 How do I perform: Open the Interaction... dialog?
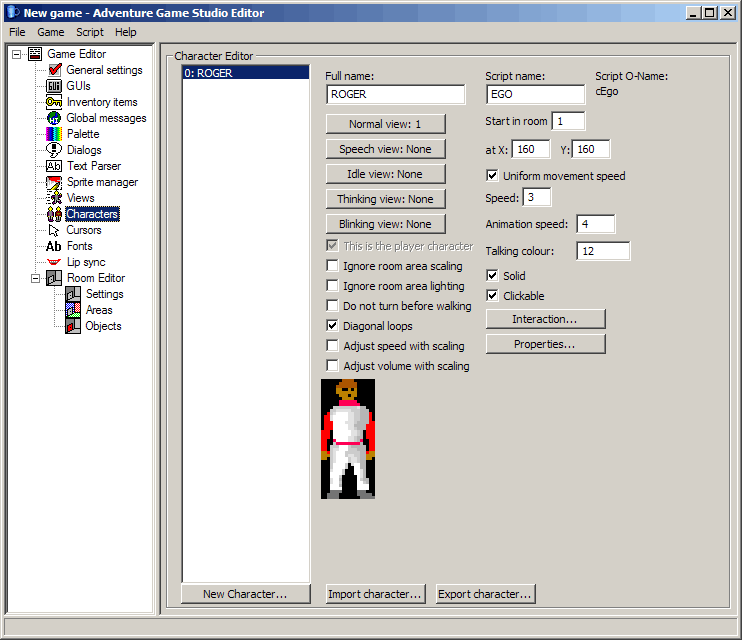(x=546, y=319)
